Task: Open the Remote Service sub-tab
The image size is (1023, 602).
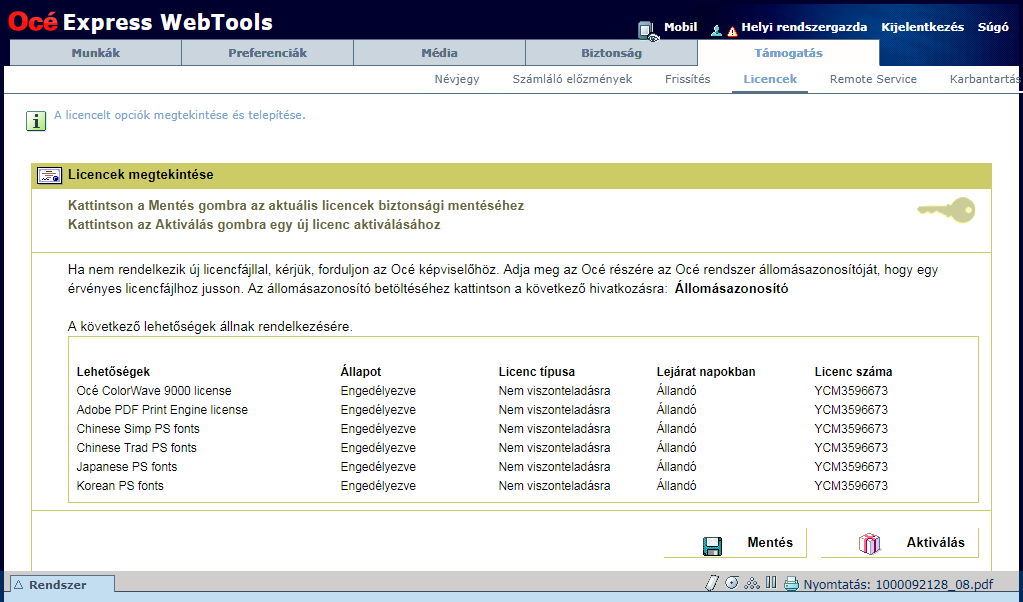Action: click(x=873, y=79)
